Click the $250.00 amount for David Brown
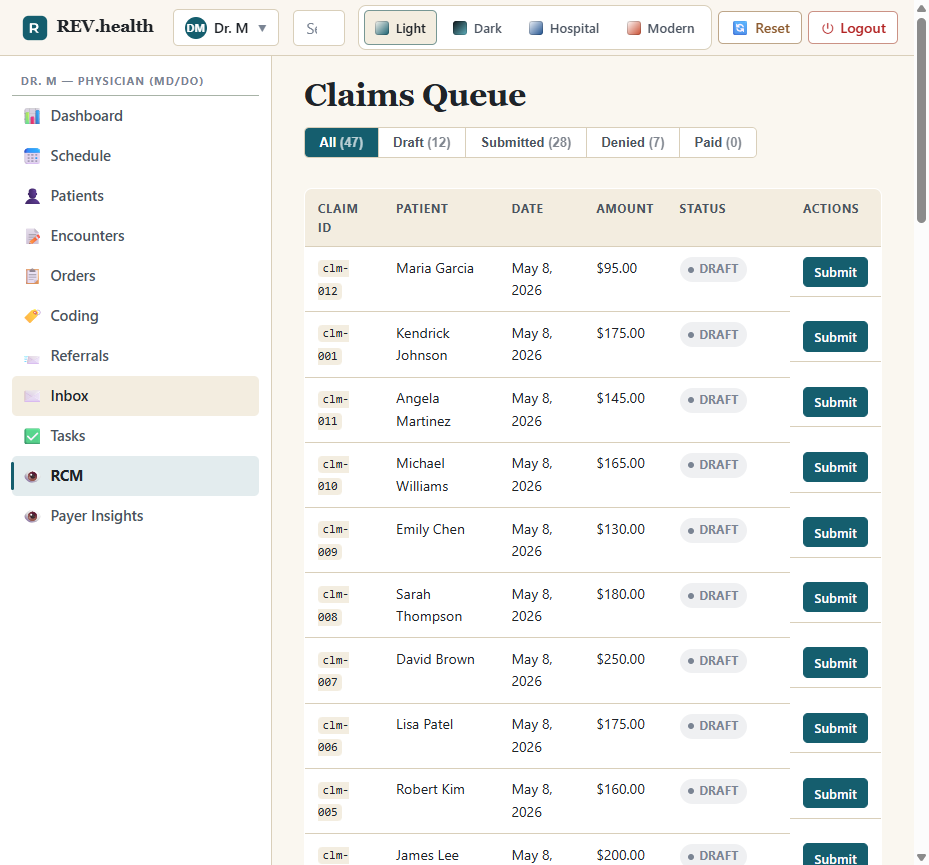 coord(620,659)
